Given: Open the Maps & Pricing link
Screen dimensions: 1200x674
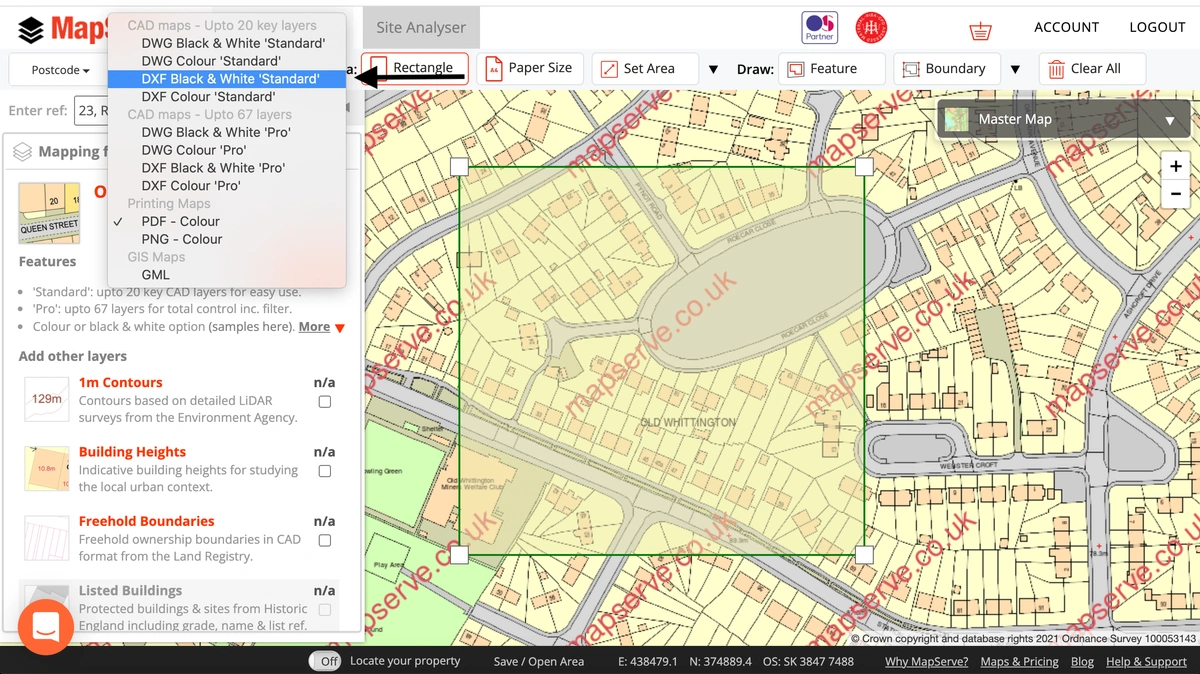Looking at the screenshot, I should [x=1019, y=661].
